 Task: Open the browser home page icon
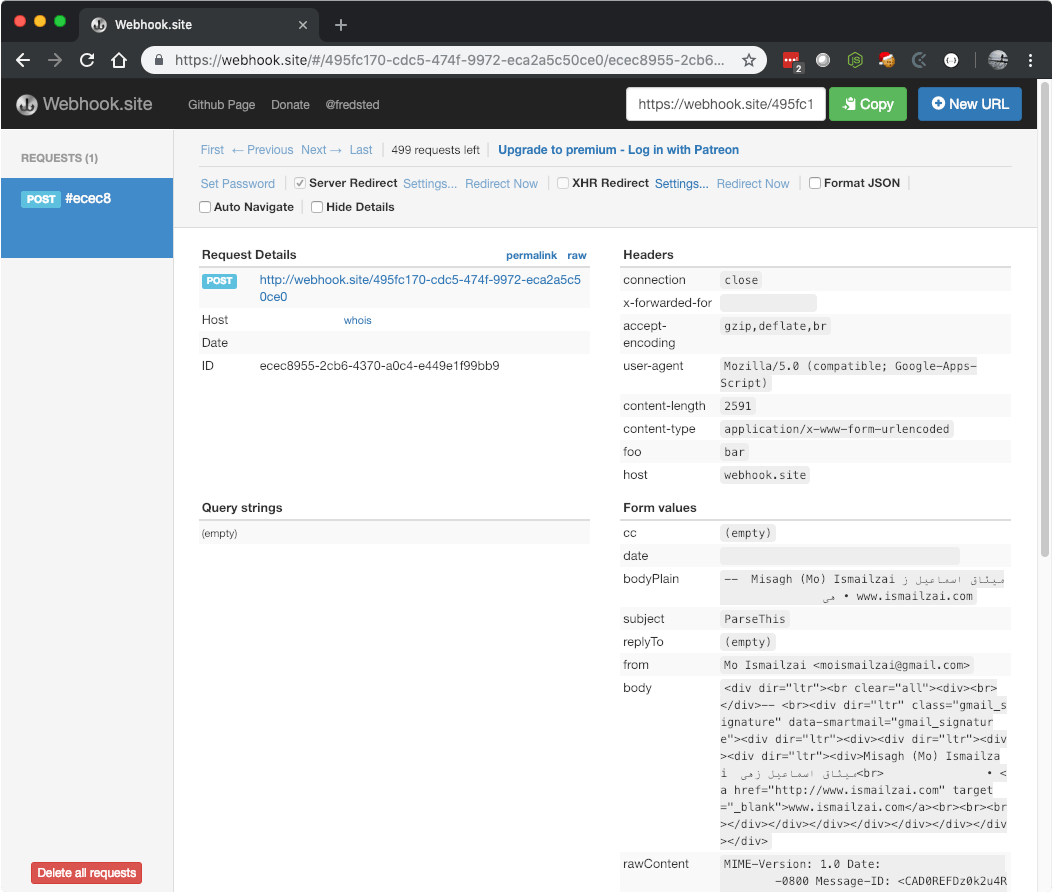pos(119,60)
